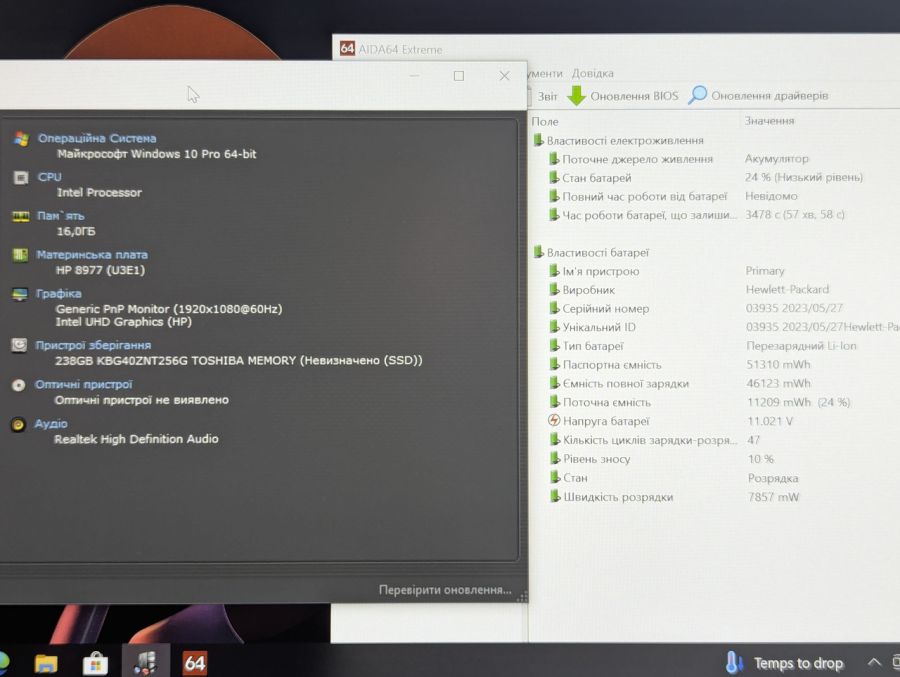Image resolution: width=900 pixels, height=677 pixels.
Task: Open the Пристрої зберігання section link
Action: (x=93, y=345)
